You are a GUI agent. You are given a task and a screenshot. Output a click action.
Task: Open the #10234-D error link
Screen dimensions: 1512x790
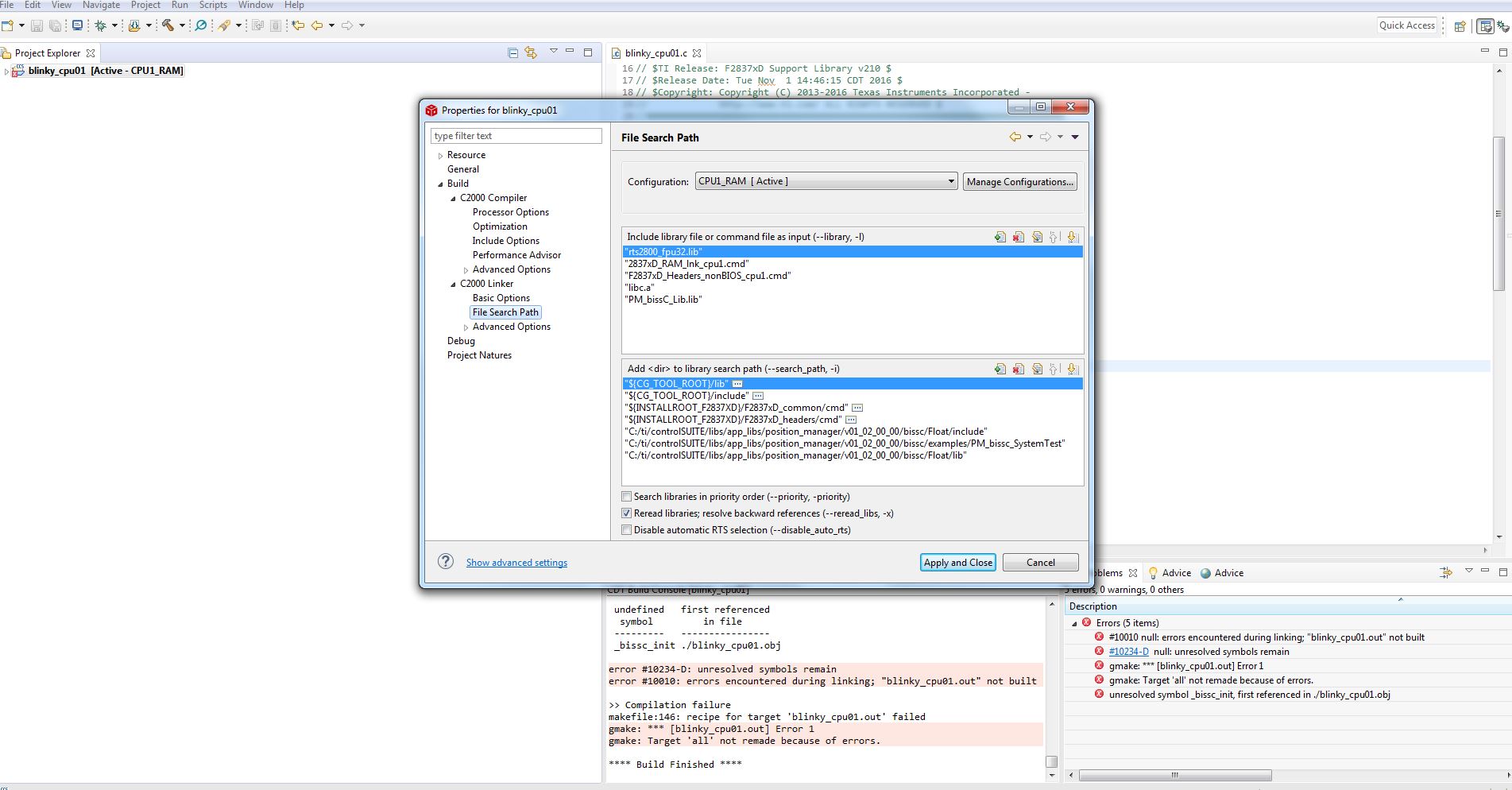1128,652
